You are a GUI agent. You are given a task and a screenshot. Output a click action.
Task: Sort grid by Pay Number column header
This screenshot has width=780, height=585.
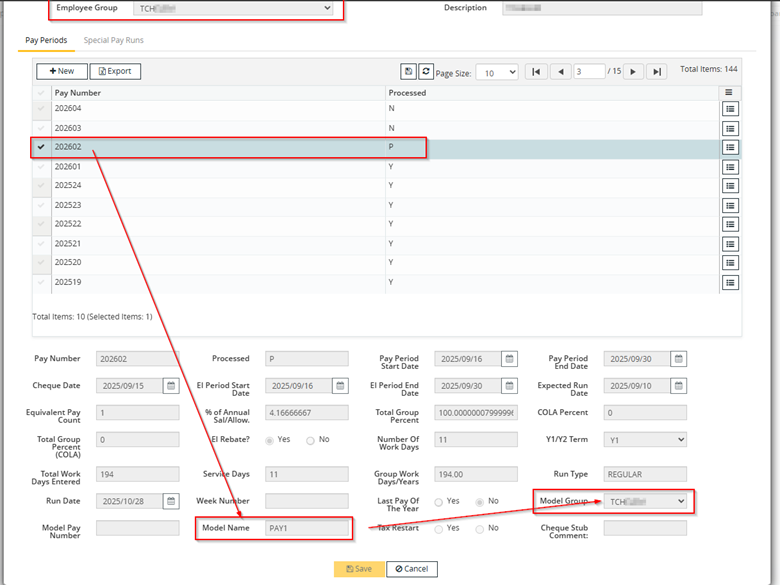click(x=78, y=93)
